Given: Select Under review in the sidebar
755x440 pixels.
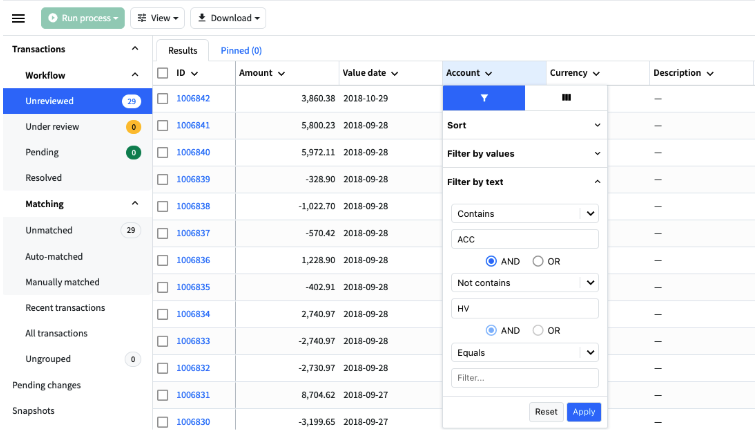Looking at the screenshot, I should [x=78, y=127].
